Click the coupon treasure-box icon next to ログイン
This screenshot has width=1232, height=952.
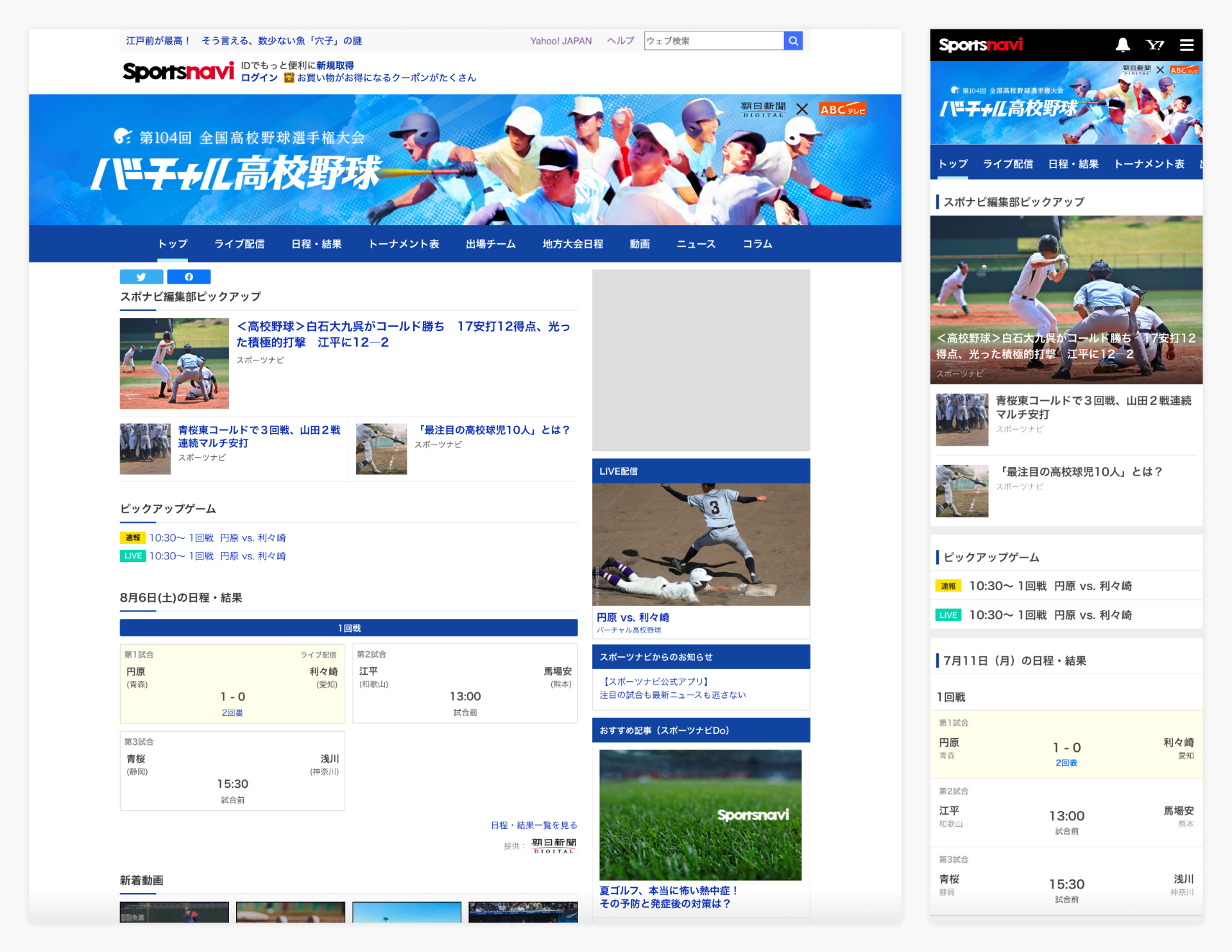coord(288,77)
